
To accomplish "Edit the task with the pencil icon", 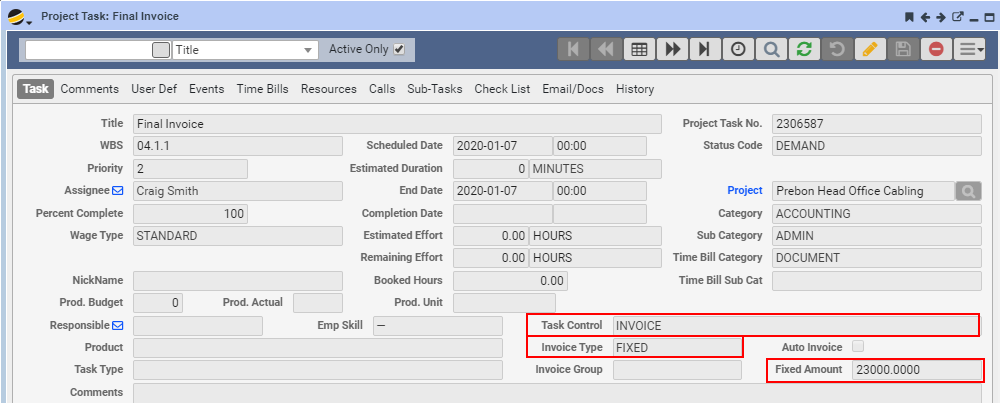I will (x=870, y=49).
